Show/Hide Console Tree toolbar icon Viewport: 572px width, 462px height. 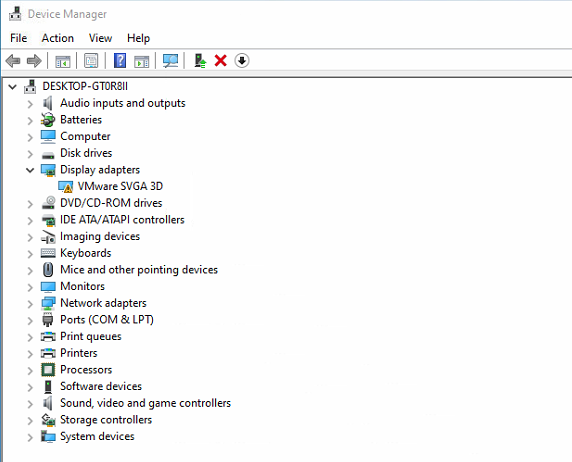click(62, 61)
